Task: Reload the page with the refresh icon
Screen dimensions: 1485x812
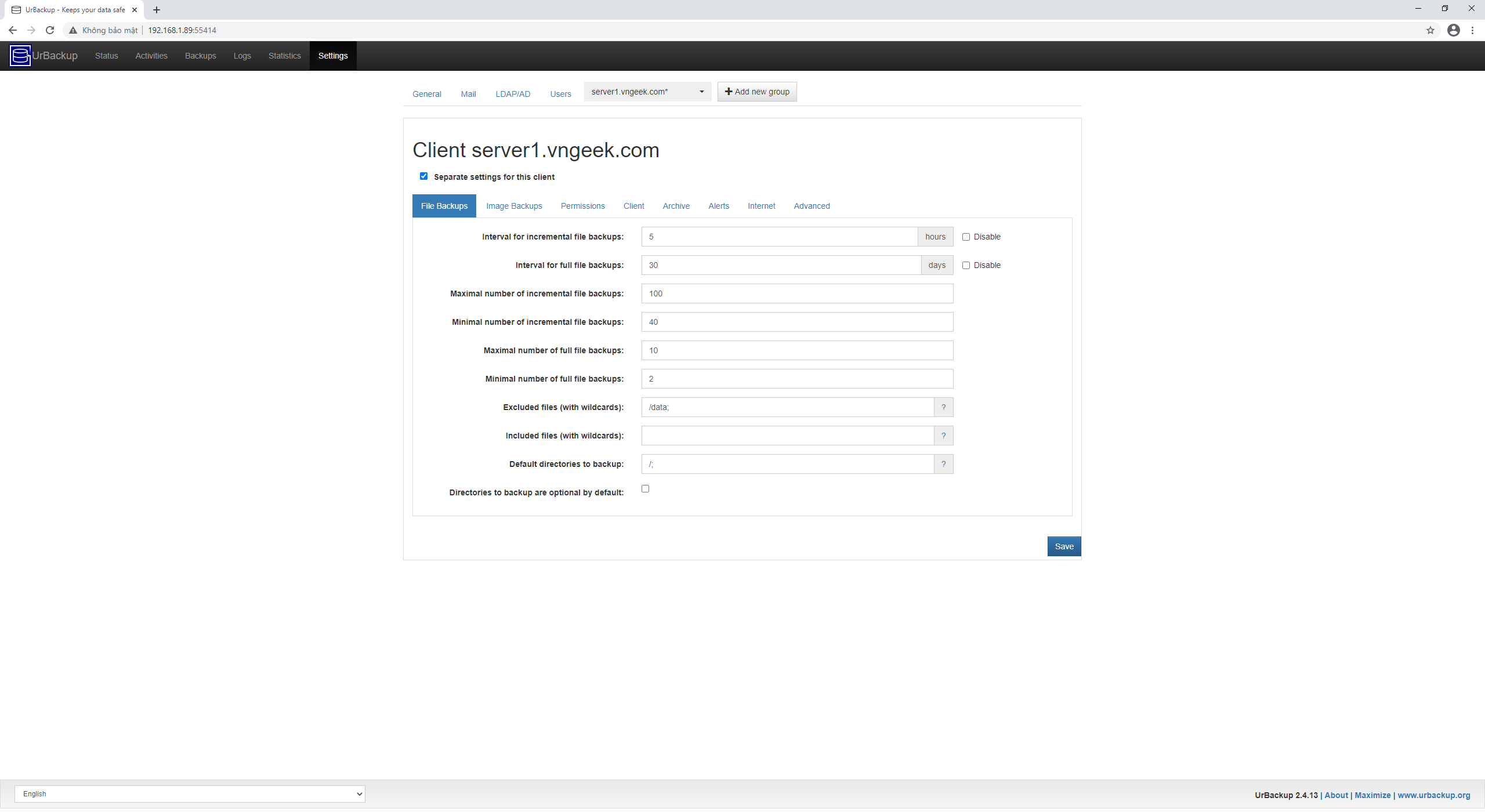Action: click(x=50, y=30)
